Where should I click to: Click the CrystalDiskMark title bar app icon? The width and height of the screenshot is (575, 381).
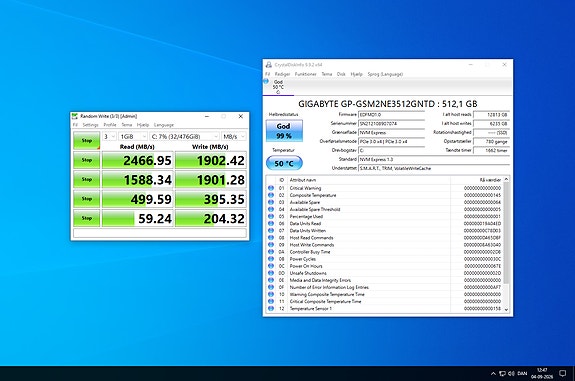pyautogui.click(x=75, y=116)
